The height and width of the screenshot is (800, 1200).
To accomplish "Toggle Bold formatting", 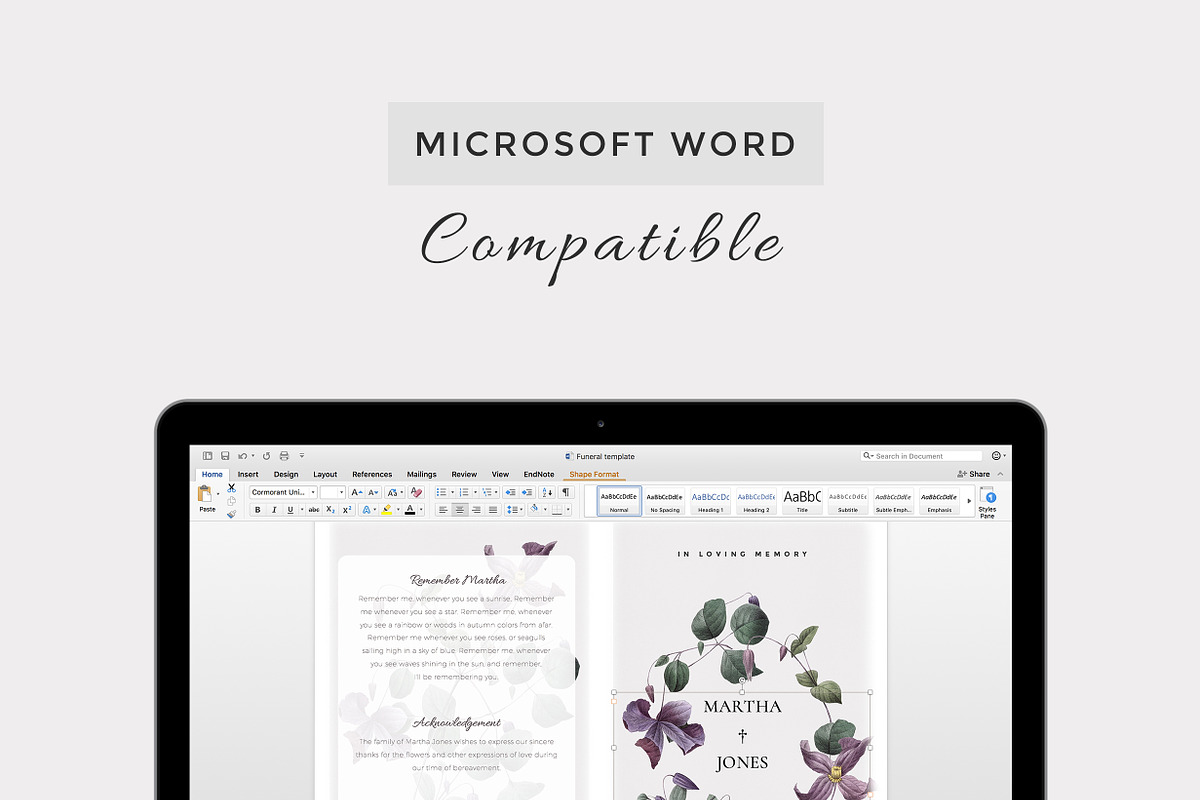I will [x=258, y=510].
